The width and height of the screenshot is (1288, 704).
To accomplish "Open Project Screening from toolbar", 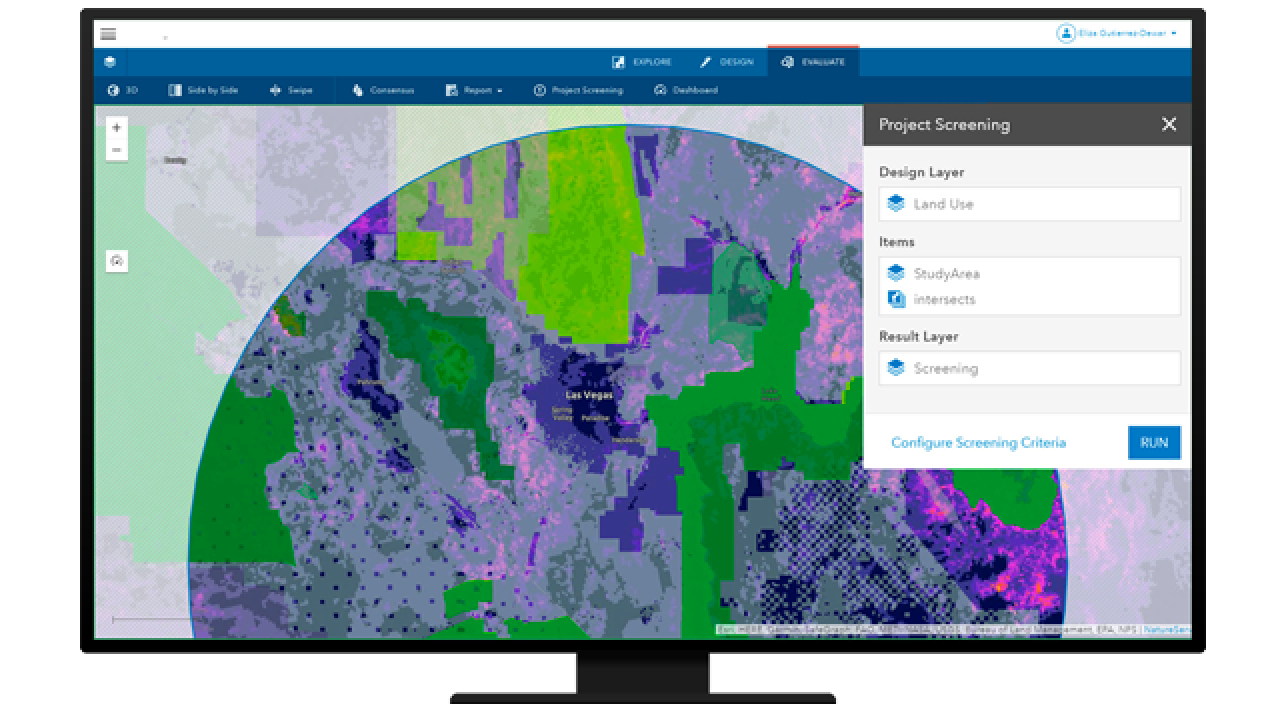I will point(578,90).
